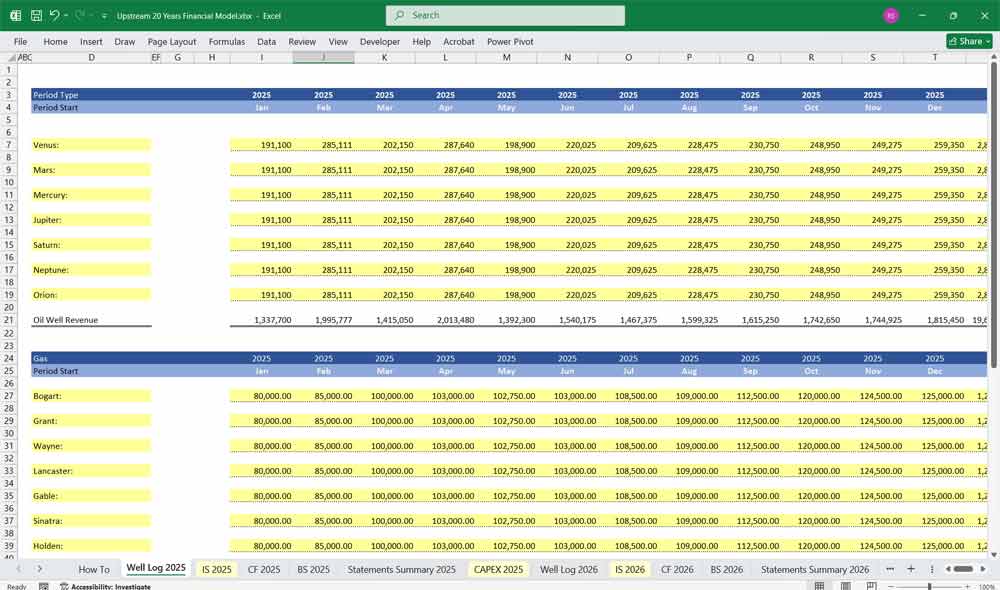Click Accessibility: Investigate in status bar
Image resolution: width=1000 pixels, height=590 pixels.
[106, 586]
